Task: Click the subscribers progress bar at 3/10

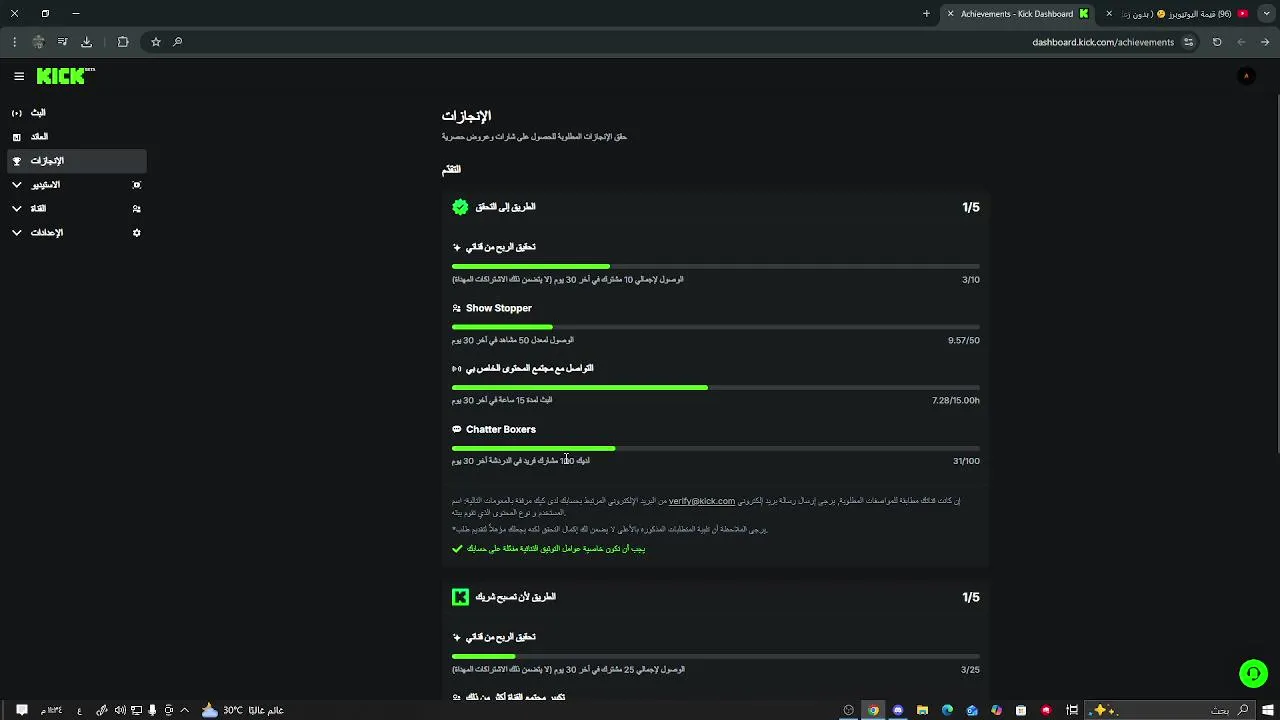Action: coord(716,267)
